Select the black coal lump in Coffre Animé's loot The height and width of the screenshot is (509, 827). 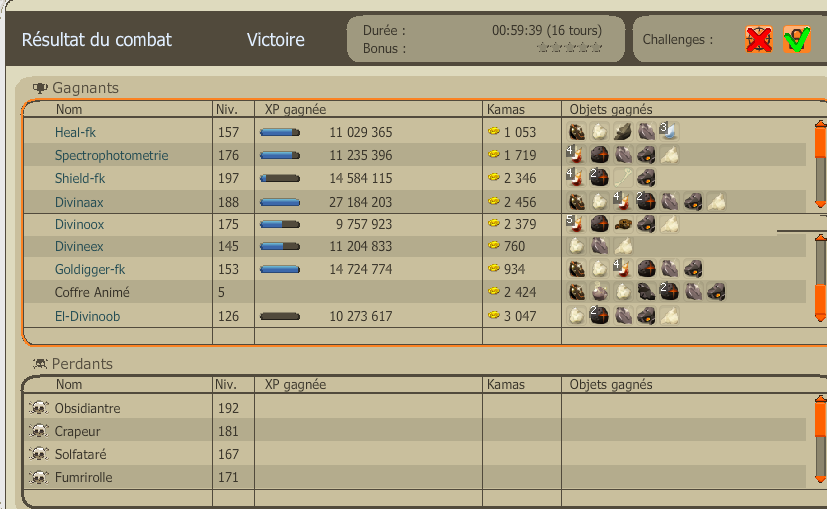pyautogui.click(x=646, y=292)
